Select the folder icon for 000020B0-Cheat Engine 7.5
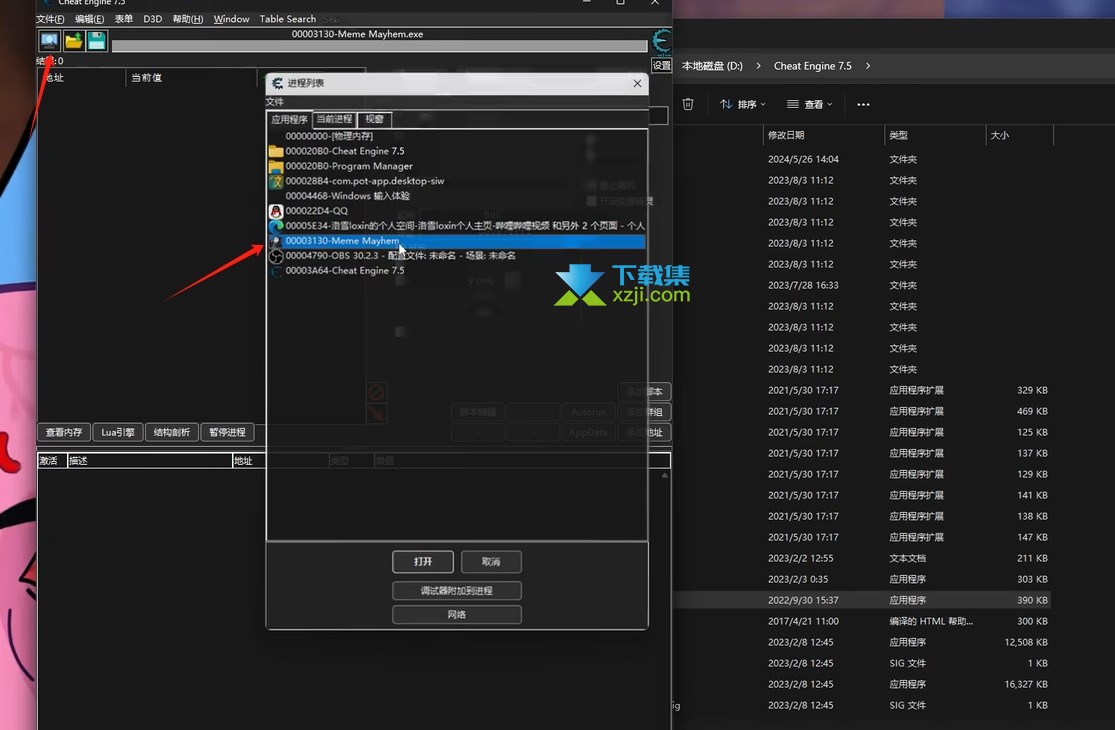The image size is (1115, 730). [276, 151]
